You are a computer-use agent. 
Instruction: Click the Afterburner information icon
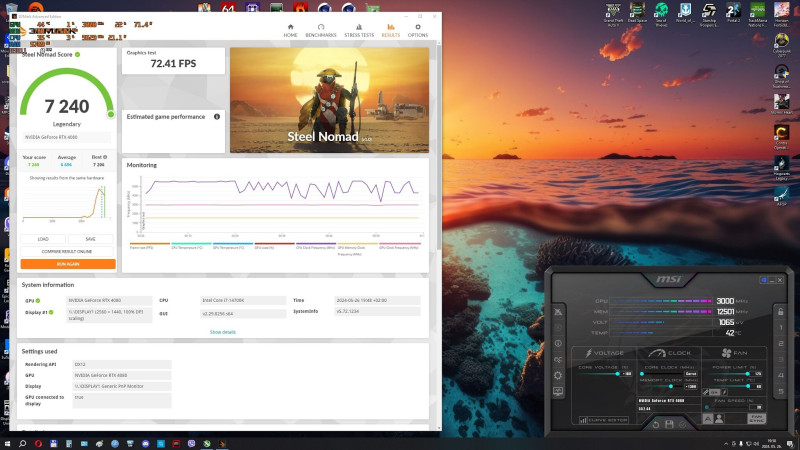coord(558,343)
